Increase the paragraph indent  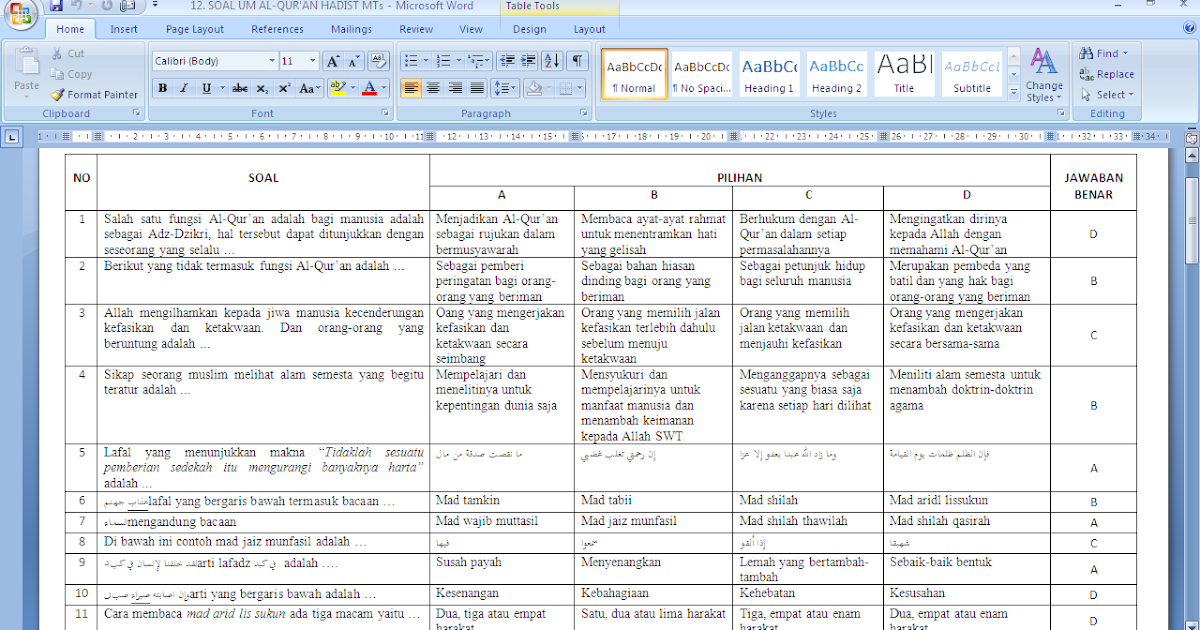(530, 61)
